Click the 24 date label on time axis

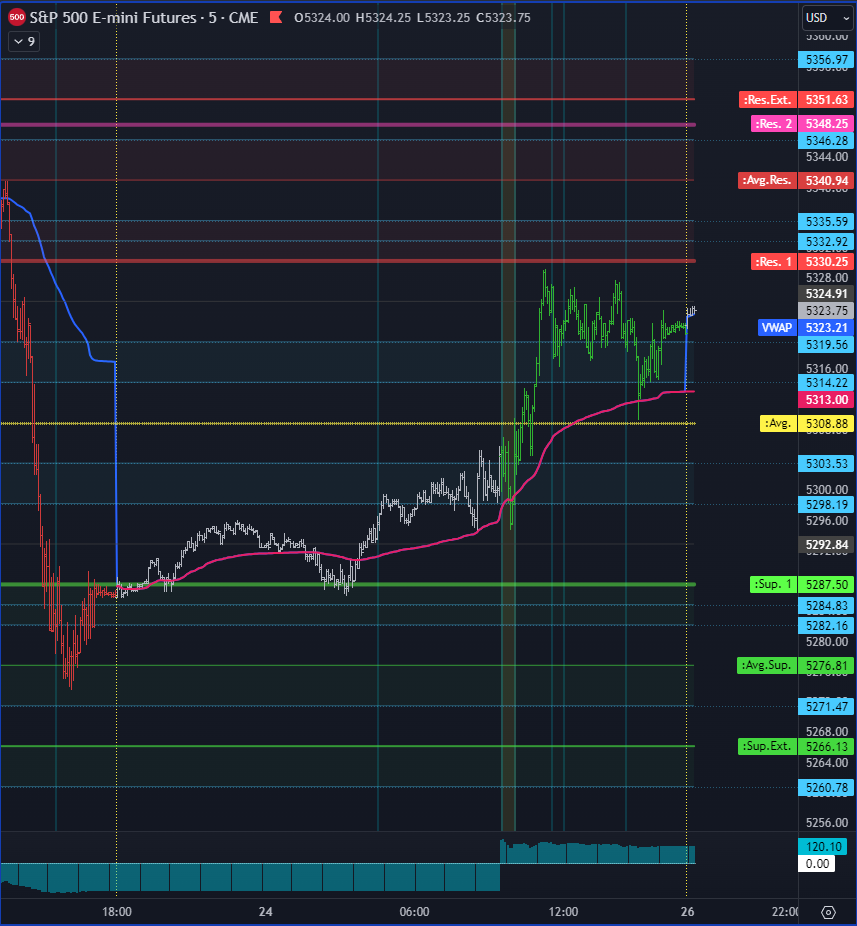tap(265, 912)
